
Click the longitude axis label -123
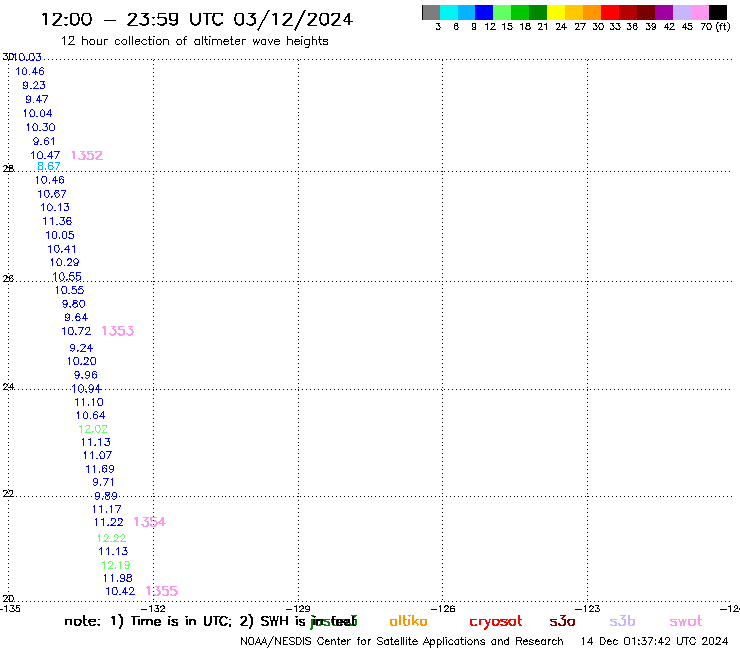pos(588,609)
